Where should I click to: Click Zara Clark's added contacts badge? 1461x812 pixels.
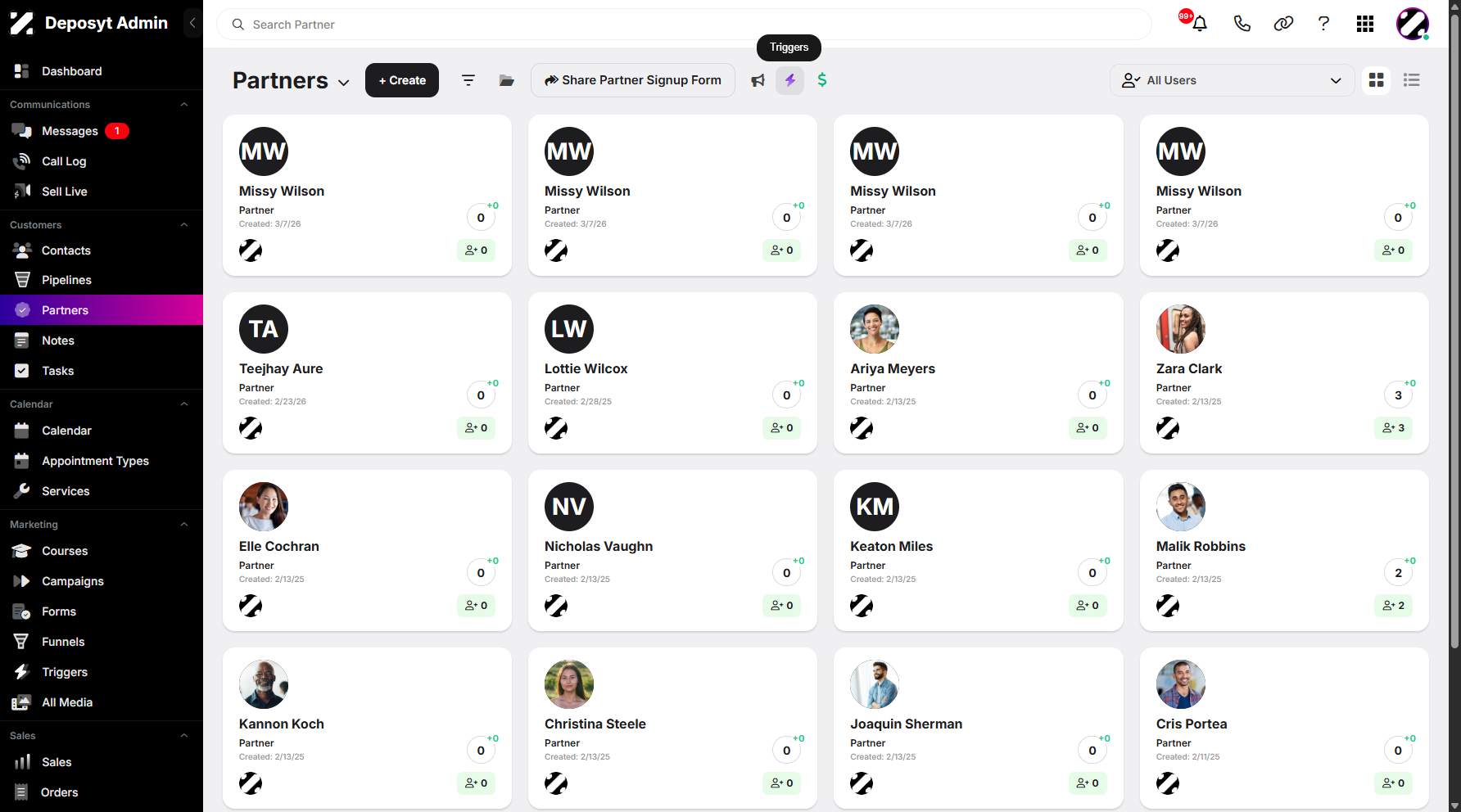click(x=1393, y=428)
